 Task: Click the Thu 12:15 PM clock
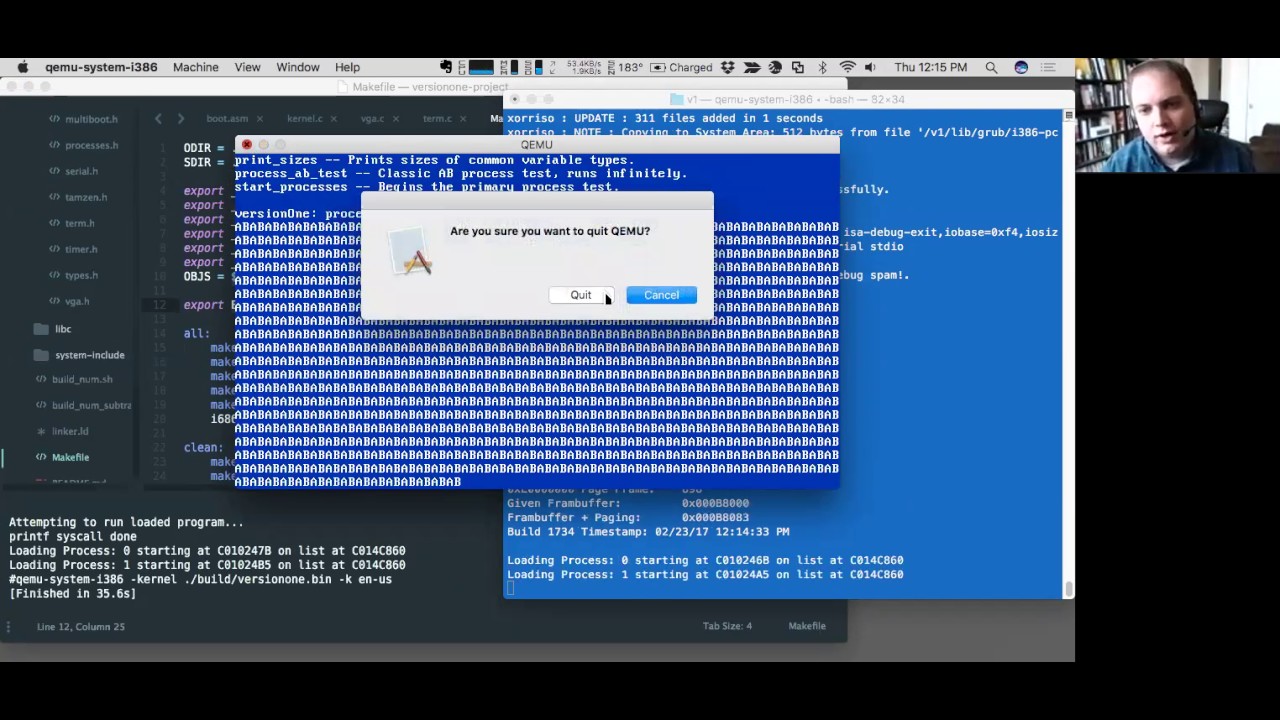[930, 67]
